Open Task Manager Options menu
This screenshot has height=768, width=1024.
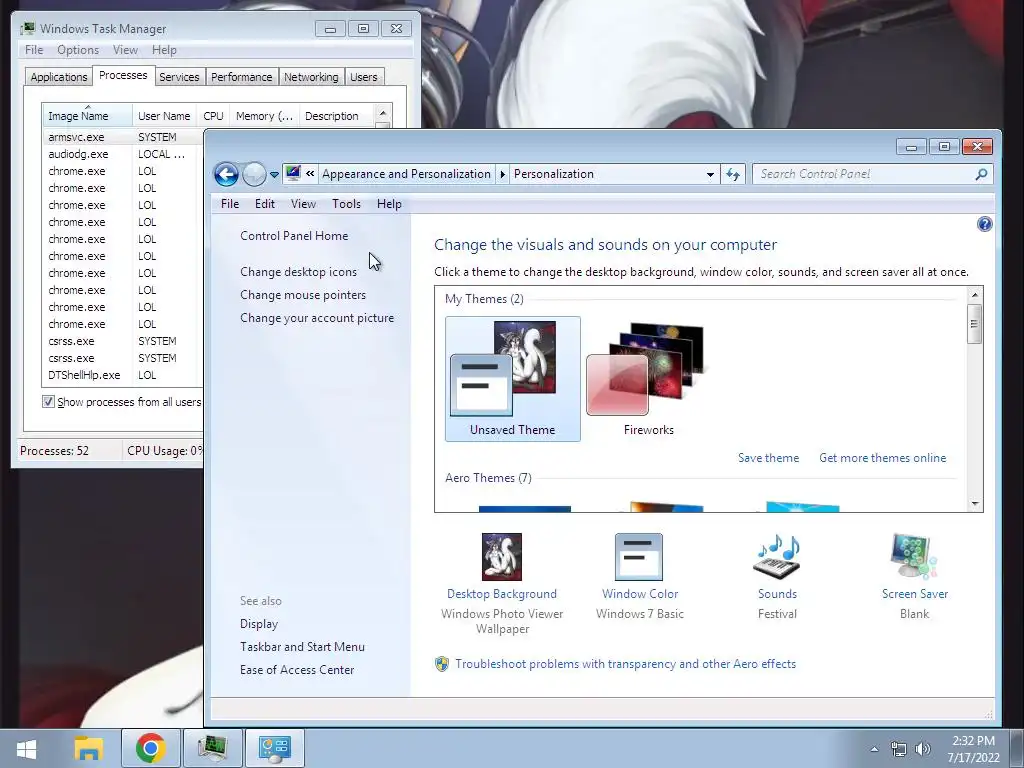(78, 50)
